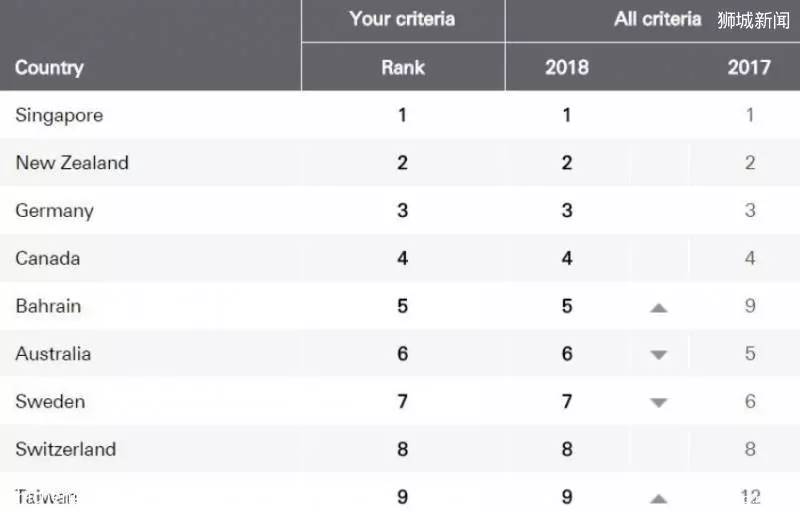Open the All criteria header tab
This screenshot has width=800, height=511.
click(657, 19)
